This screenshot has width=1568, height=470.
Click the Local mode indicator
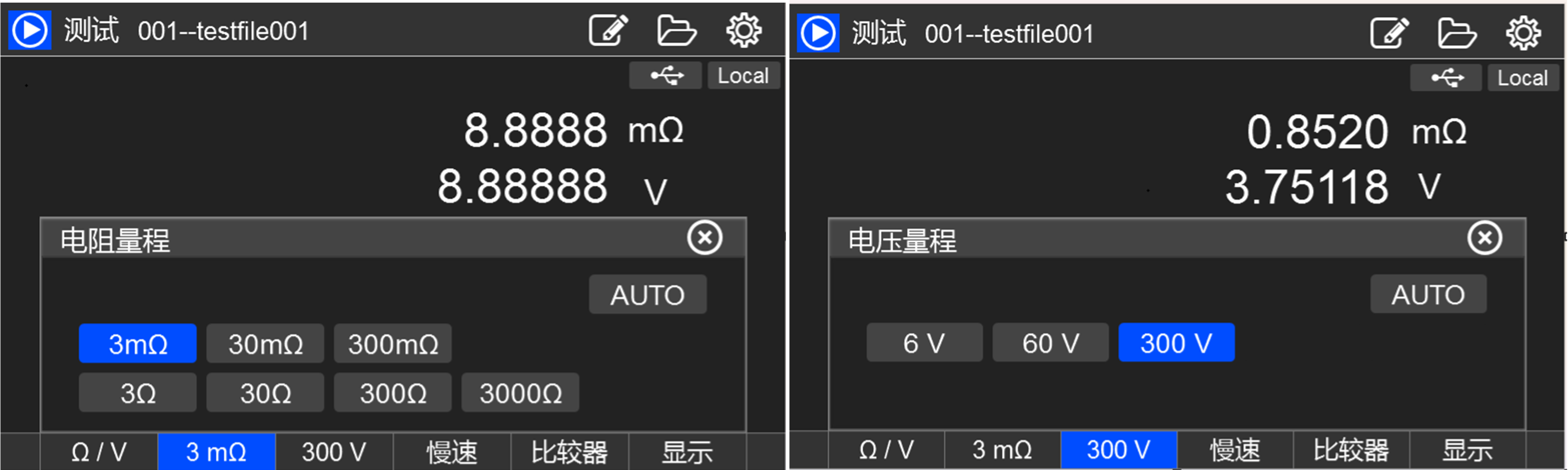tap(744, 75)
